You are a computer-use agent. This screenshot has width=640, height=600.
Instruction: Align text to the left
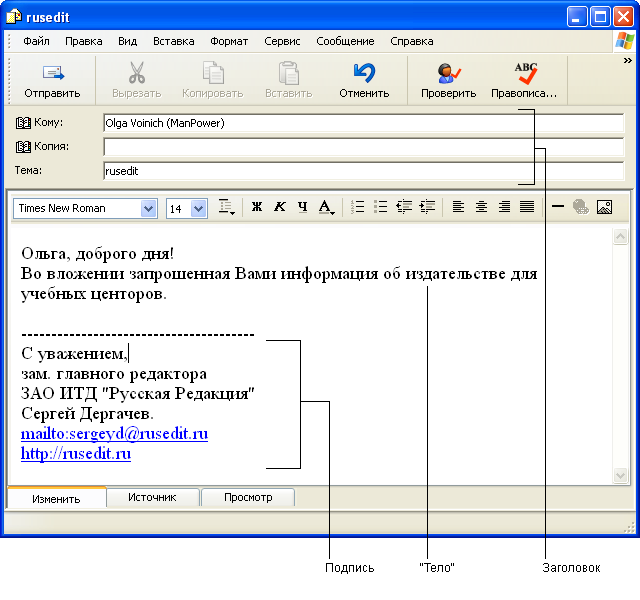458,207
